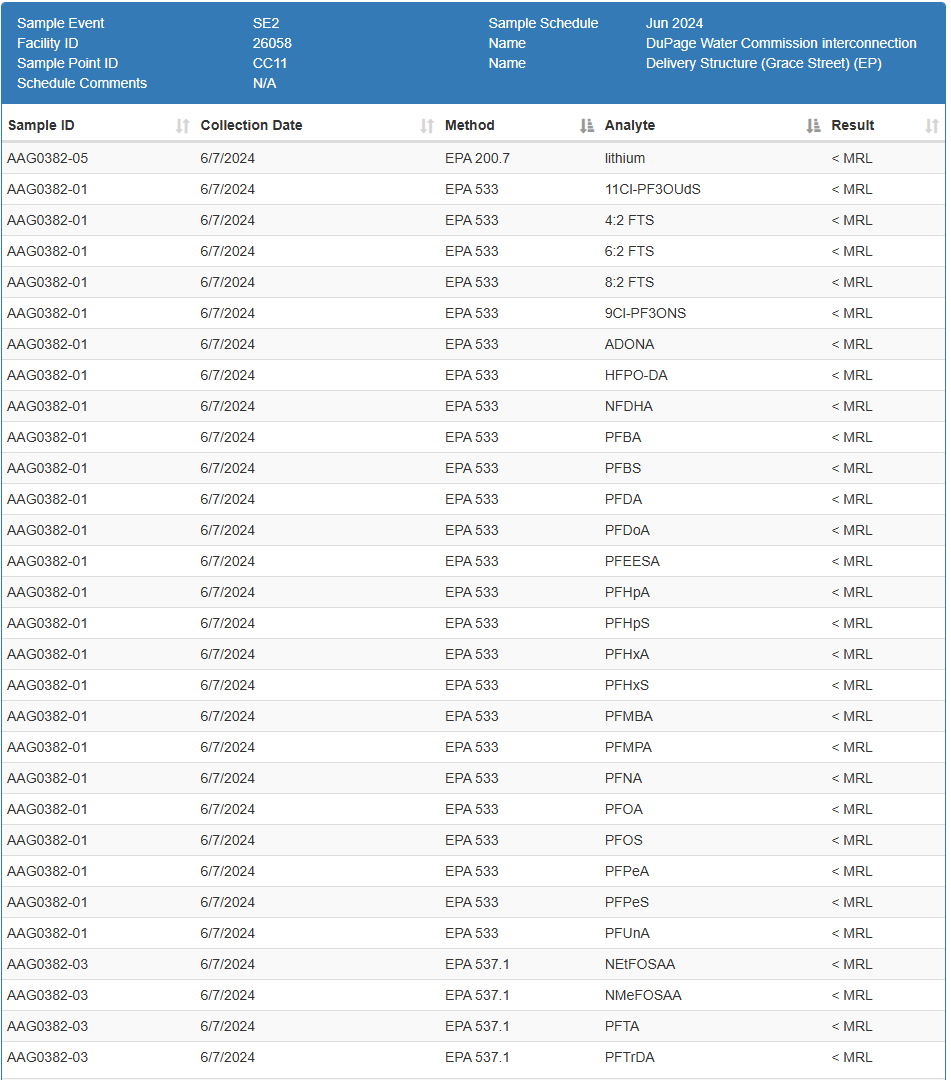Click the Result column header label
The width and height of the screenshot is (951, 1080).
[852, 126]
